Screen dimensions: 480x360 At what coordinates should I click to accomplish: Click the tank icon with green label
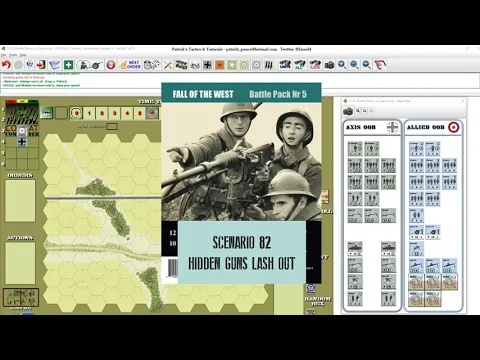point(300,65)
